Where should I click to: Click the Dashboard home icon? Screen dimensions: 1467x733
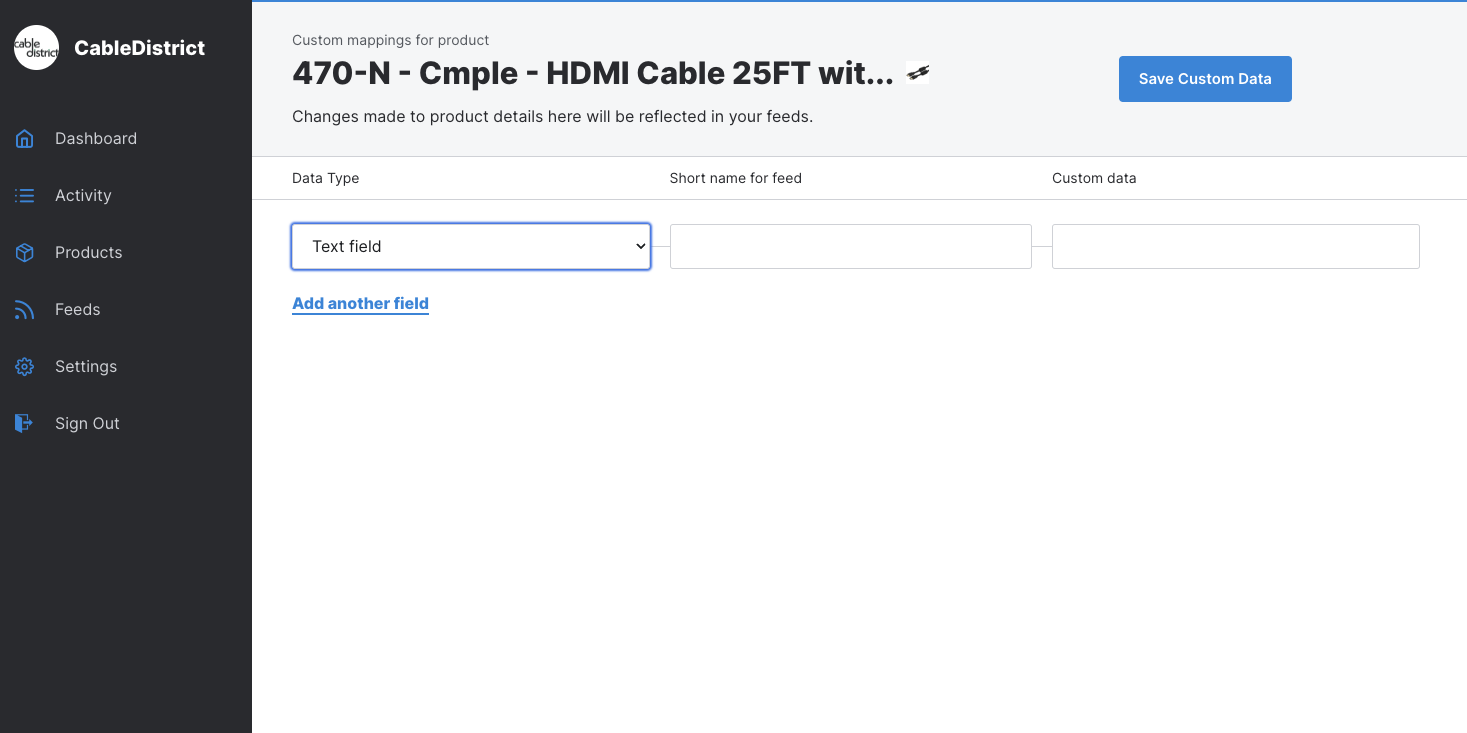25,139
